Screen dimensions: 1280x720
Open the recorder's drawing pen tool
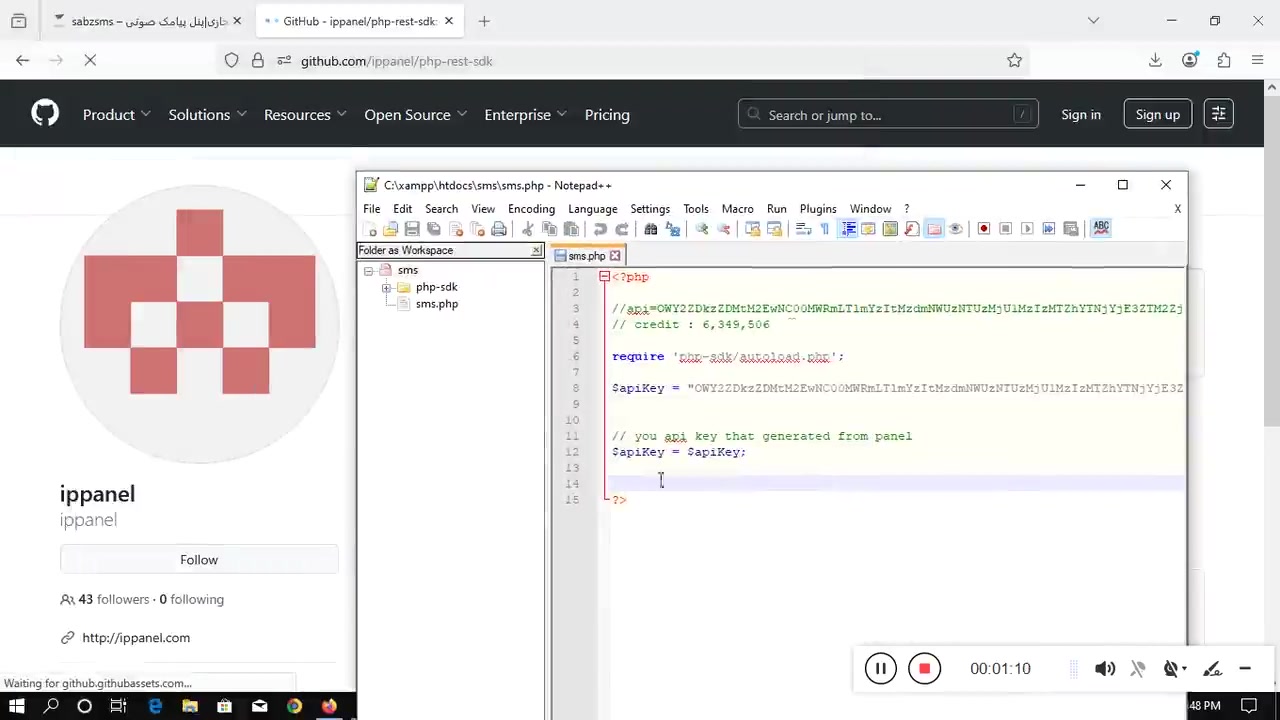[x=1212, y=669]
